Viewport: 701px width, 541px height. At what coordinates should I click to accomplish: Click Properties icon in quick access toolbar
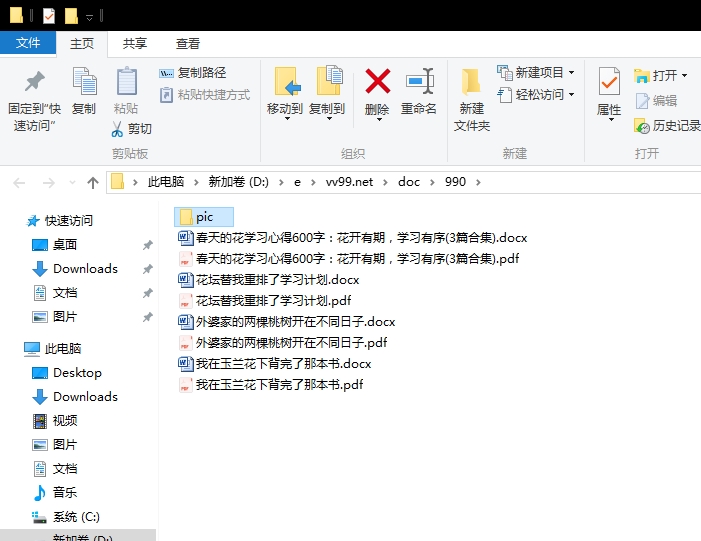click(49, 16)
